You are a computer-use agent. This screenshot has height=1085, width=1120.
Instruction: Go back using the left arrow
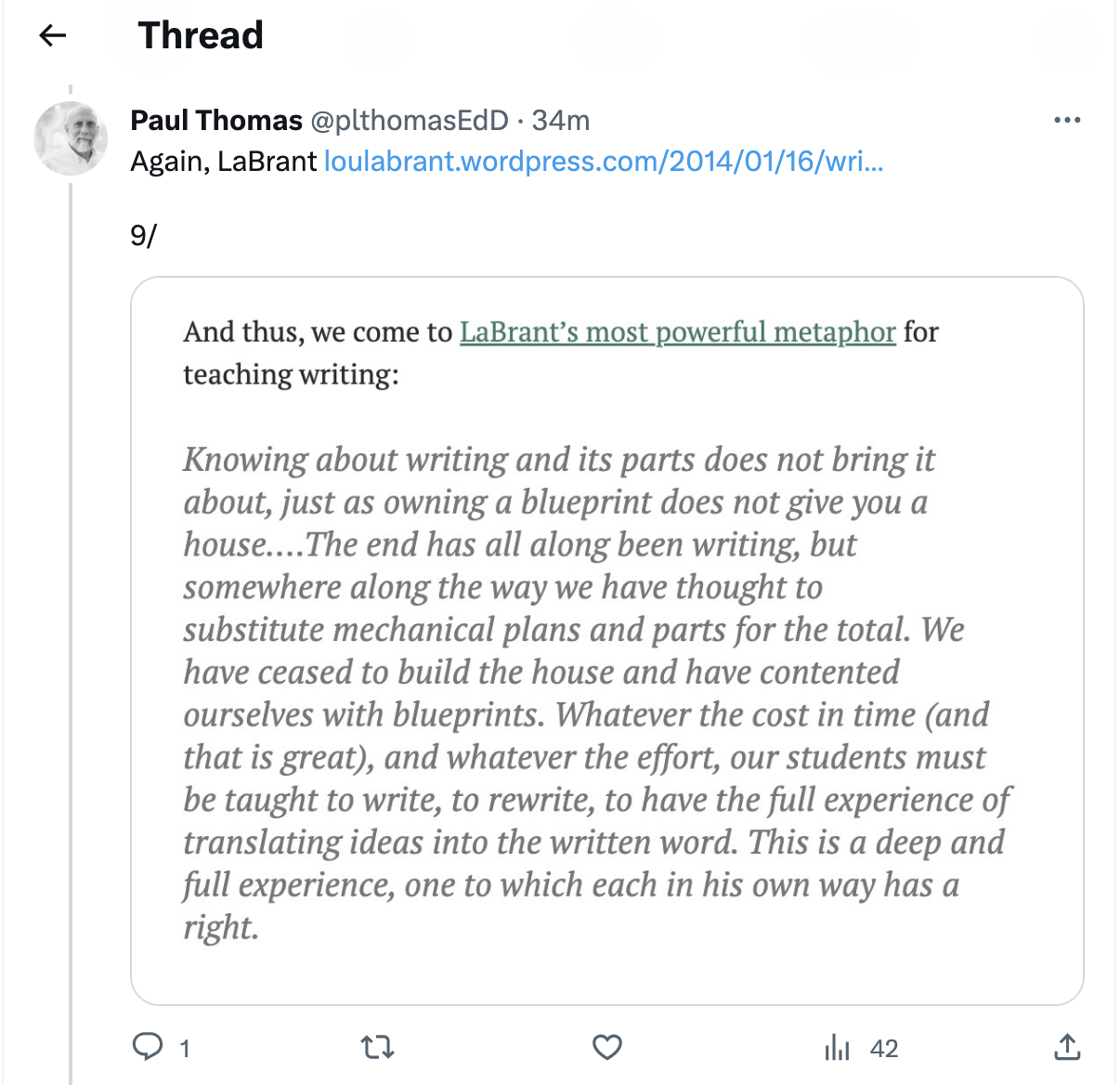point(53,36)
